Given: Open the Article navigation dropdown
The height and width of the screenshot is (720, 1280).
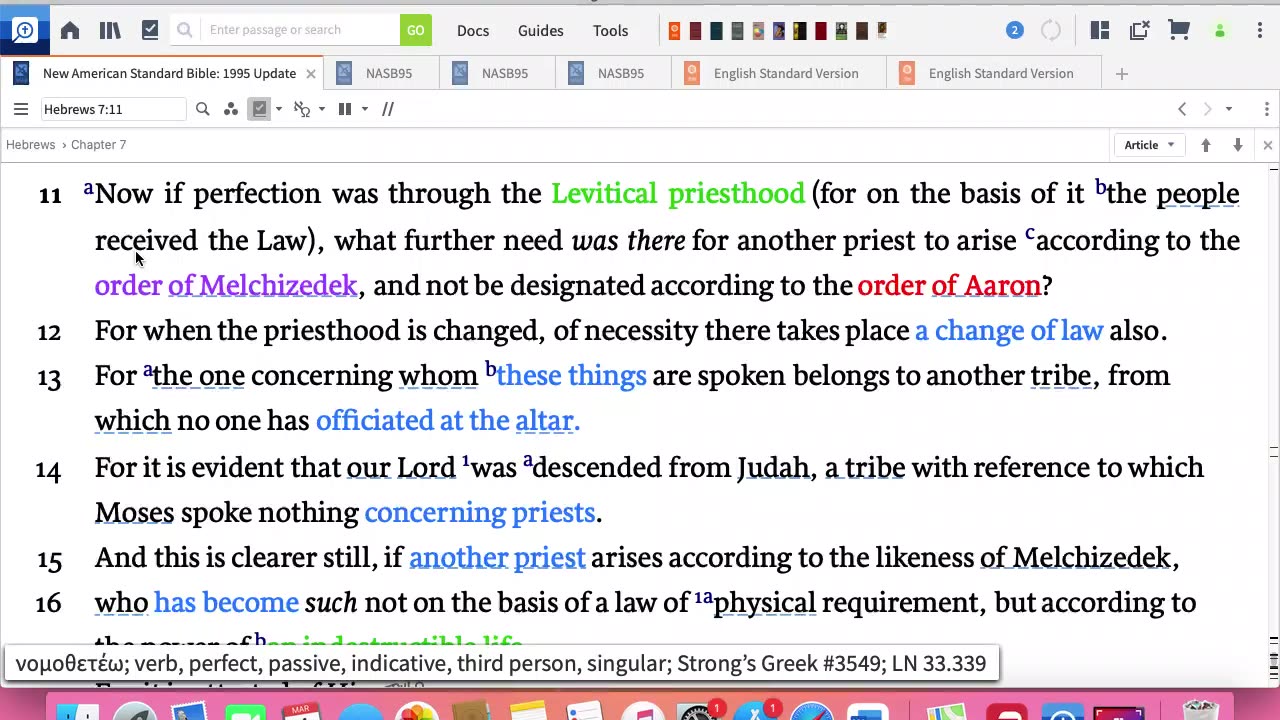Looking at the screenshot, I should 1149,145.
